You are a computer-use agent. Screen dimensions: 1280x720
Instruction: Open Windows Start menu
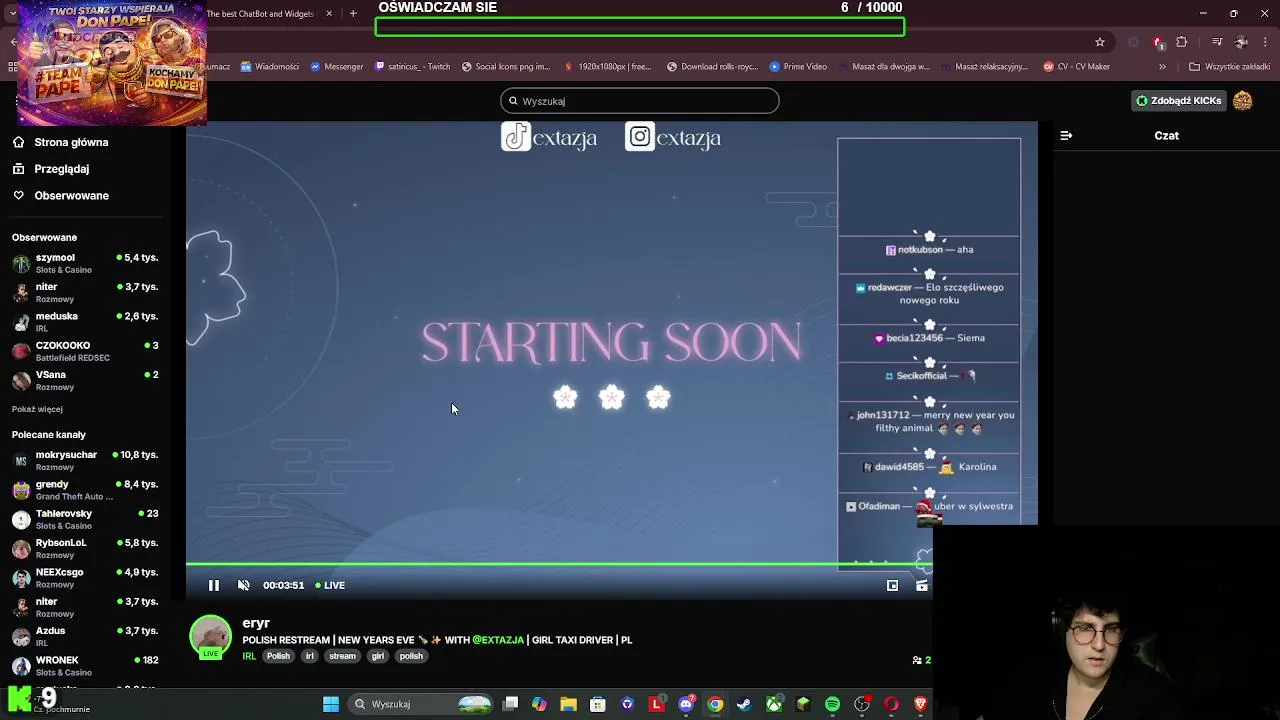330,704
